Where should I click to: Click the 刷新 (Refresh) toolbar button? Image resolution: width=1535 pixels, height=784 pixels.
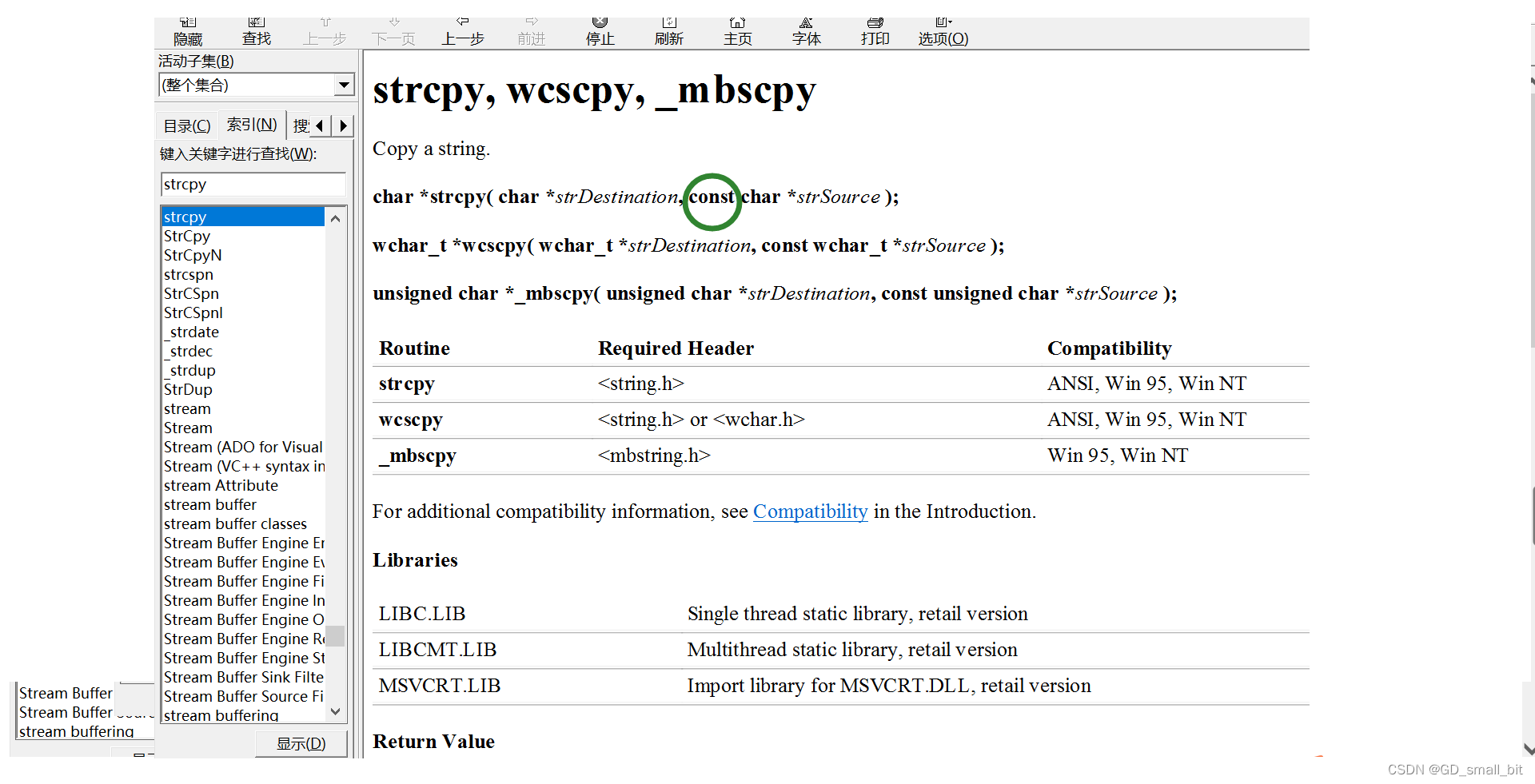[x=669, y=32]
